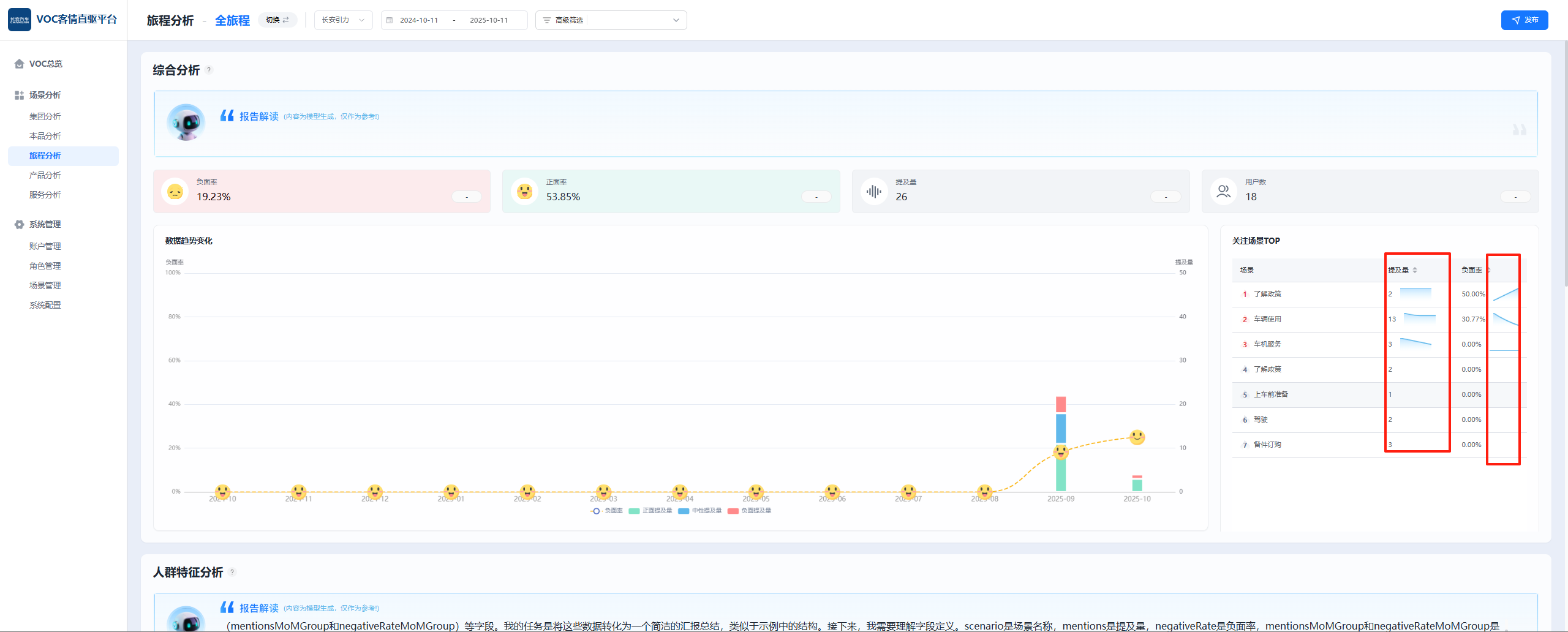The image size is (1568, 632).
Task: Click the VOC总览 home icon
Action: tap(19, 64)
